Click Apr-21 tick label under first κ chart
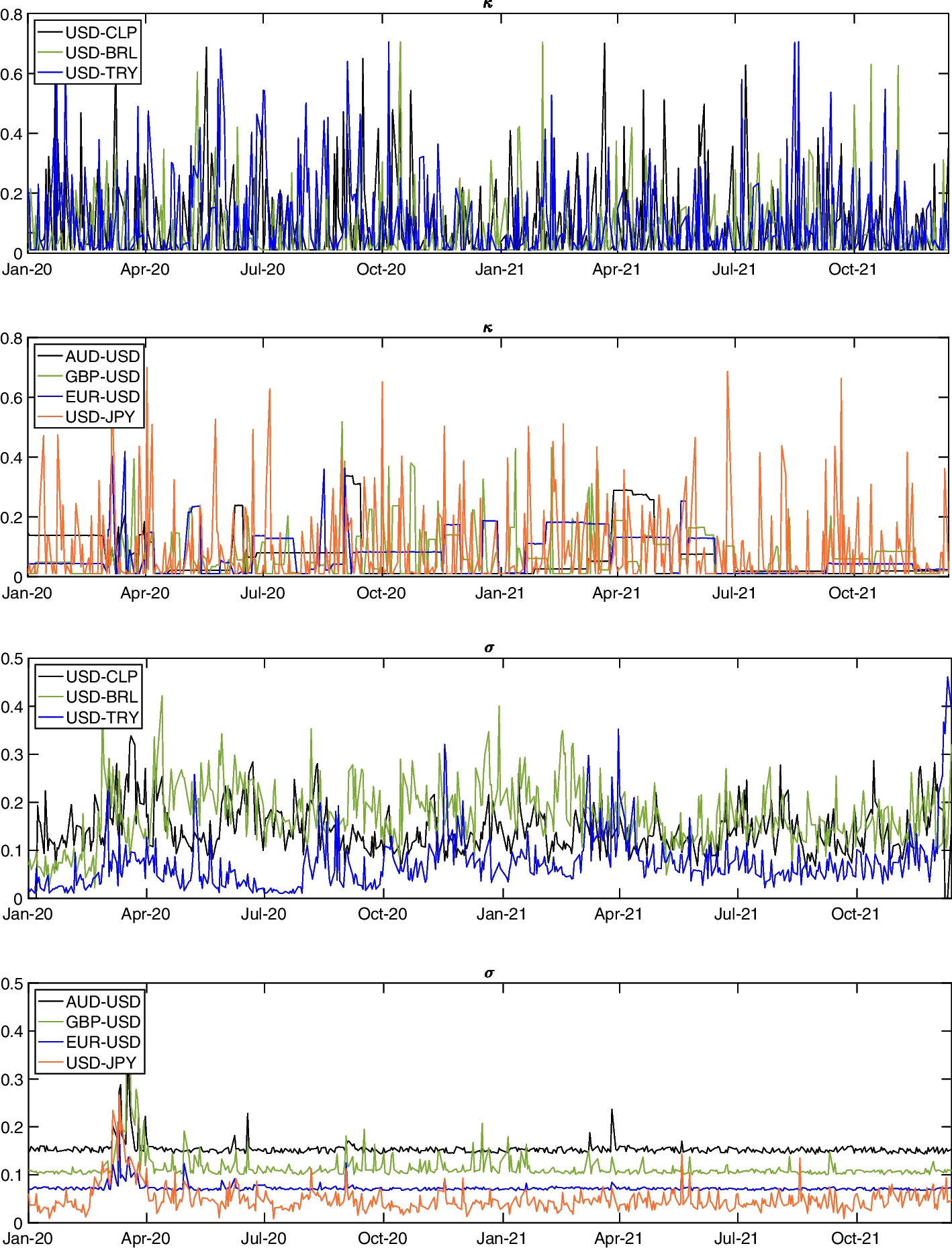Screen dimensions: 952x1248 (616, 269)
